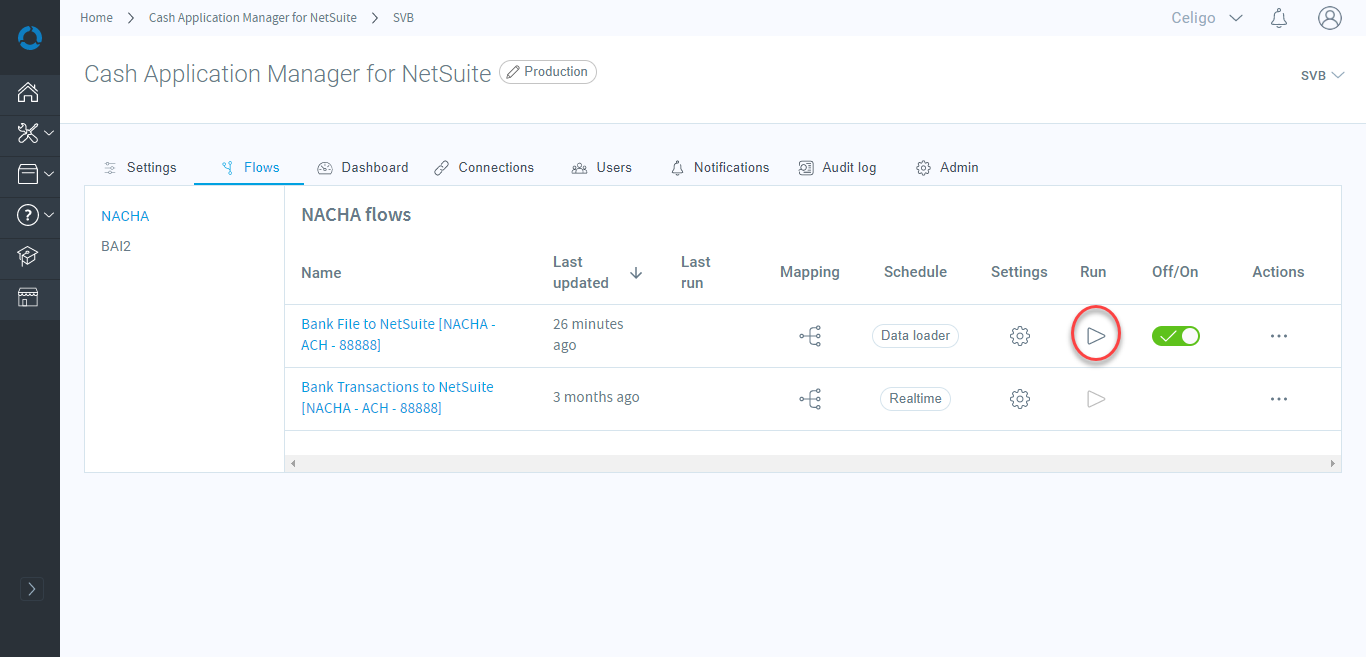1366x657 pixels.
Task: Expand the collapsed left sidebar with the arrow
Action: (x=32, y=589)
